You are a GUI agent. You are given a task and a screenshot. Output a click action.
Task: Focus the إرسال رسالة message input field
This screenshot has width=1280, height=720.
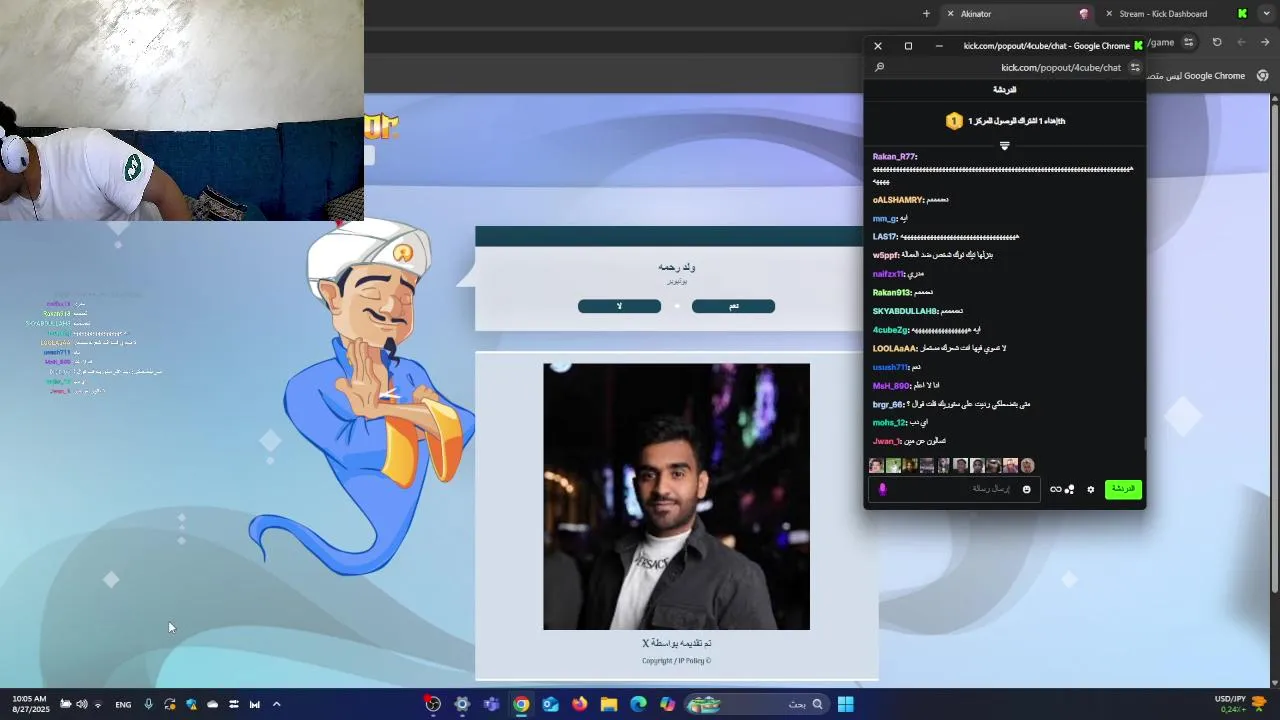pyautogui.click(x=953, y=490)
